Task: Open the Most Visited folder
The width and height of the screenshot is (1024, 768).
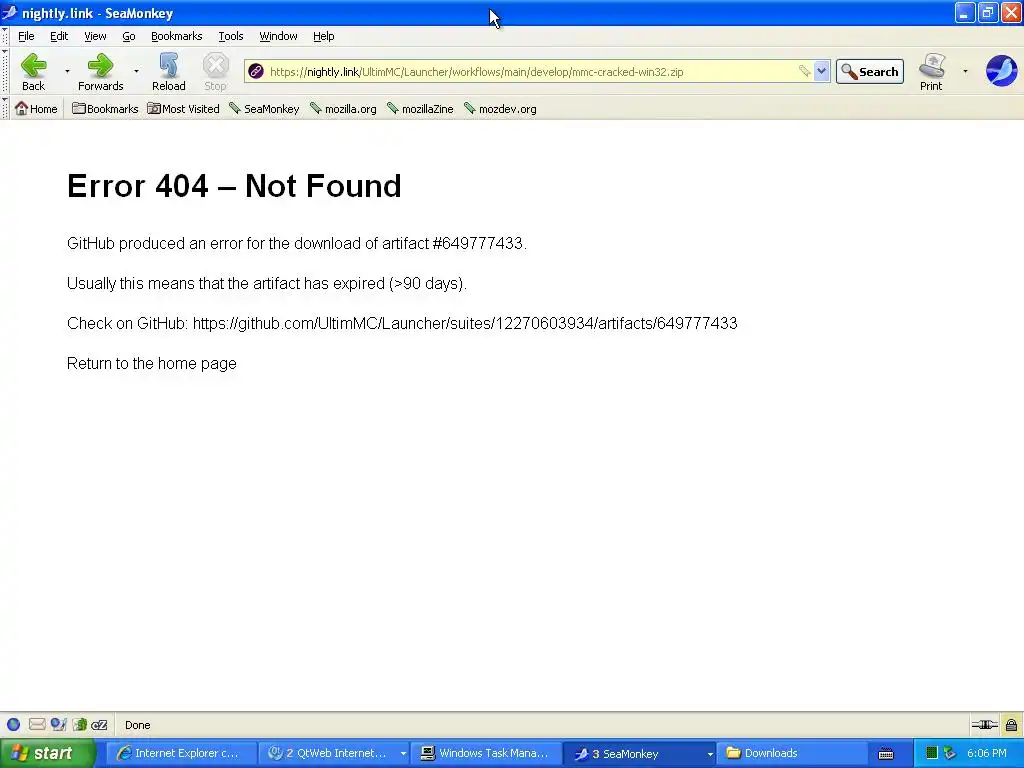Action: point(183,108)
